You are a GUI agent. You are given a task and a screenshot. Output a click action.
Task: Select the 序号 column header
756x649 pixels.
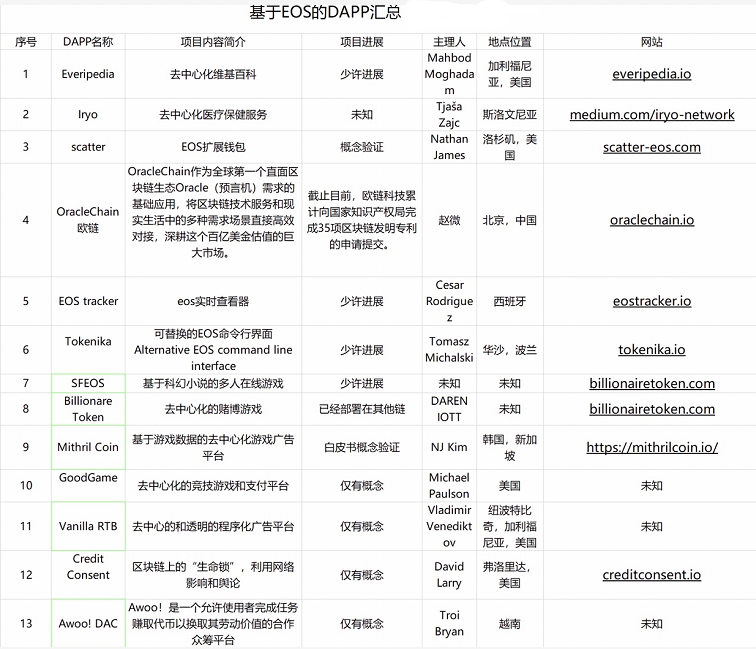pyautogui.click(x=26, y=42)
